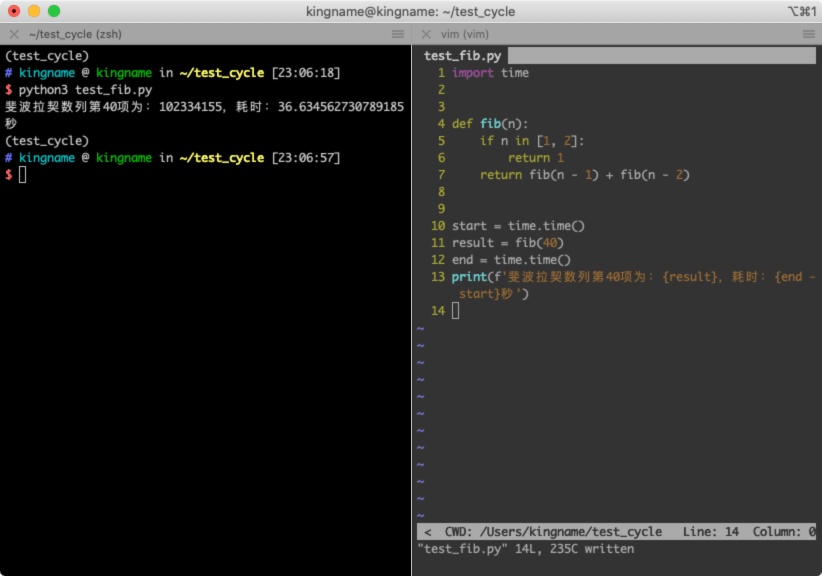Click the yellow minimize window button
The width and height of the screenshot is (822, 576).
tap(34, 11)
